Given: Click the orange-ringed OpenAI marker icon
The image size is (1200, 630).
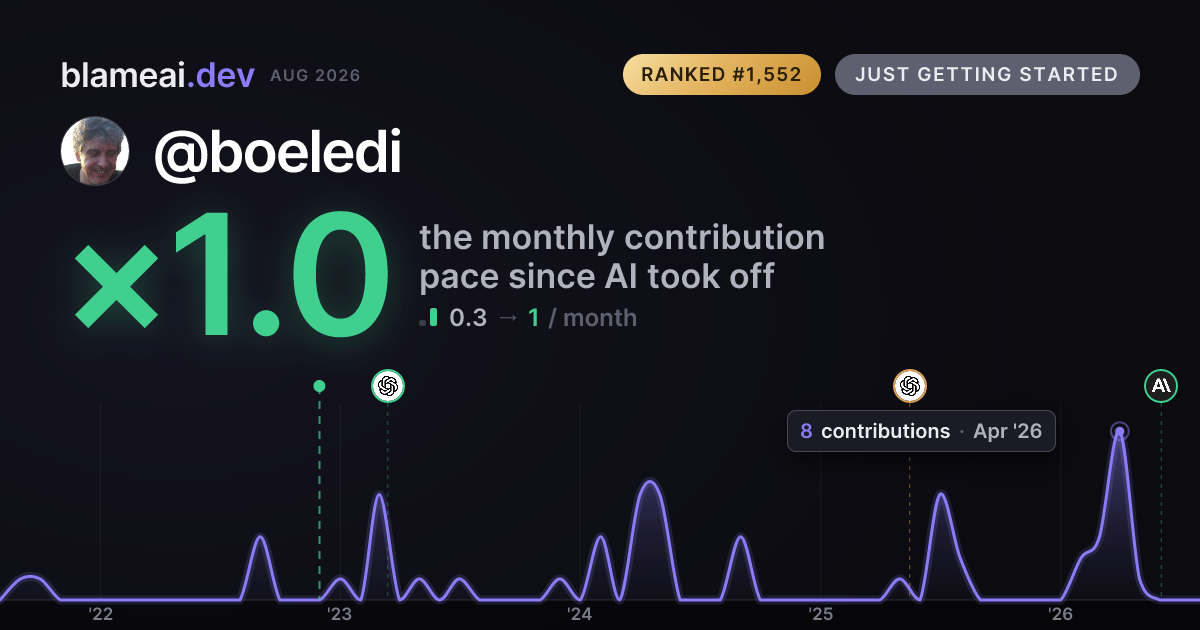Looking at the screenshot, I should (x=909, y=385).
